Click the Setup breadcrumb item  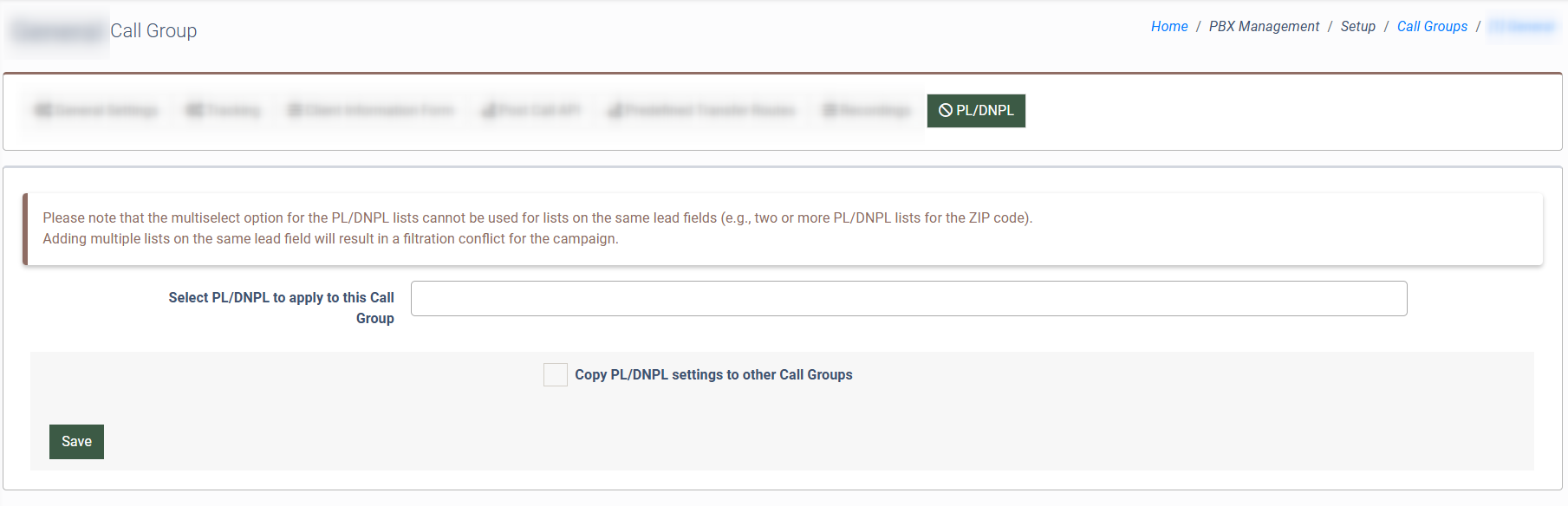[x=1357, y=27]
